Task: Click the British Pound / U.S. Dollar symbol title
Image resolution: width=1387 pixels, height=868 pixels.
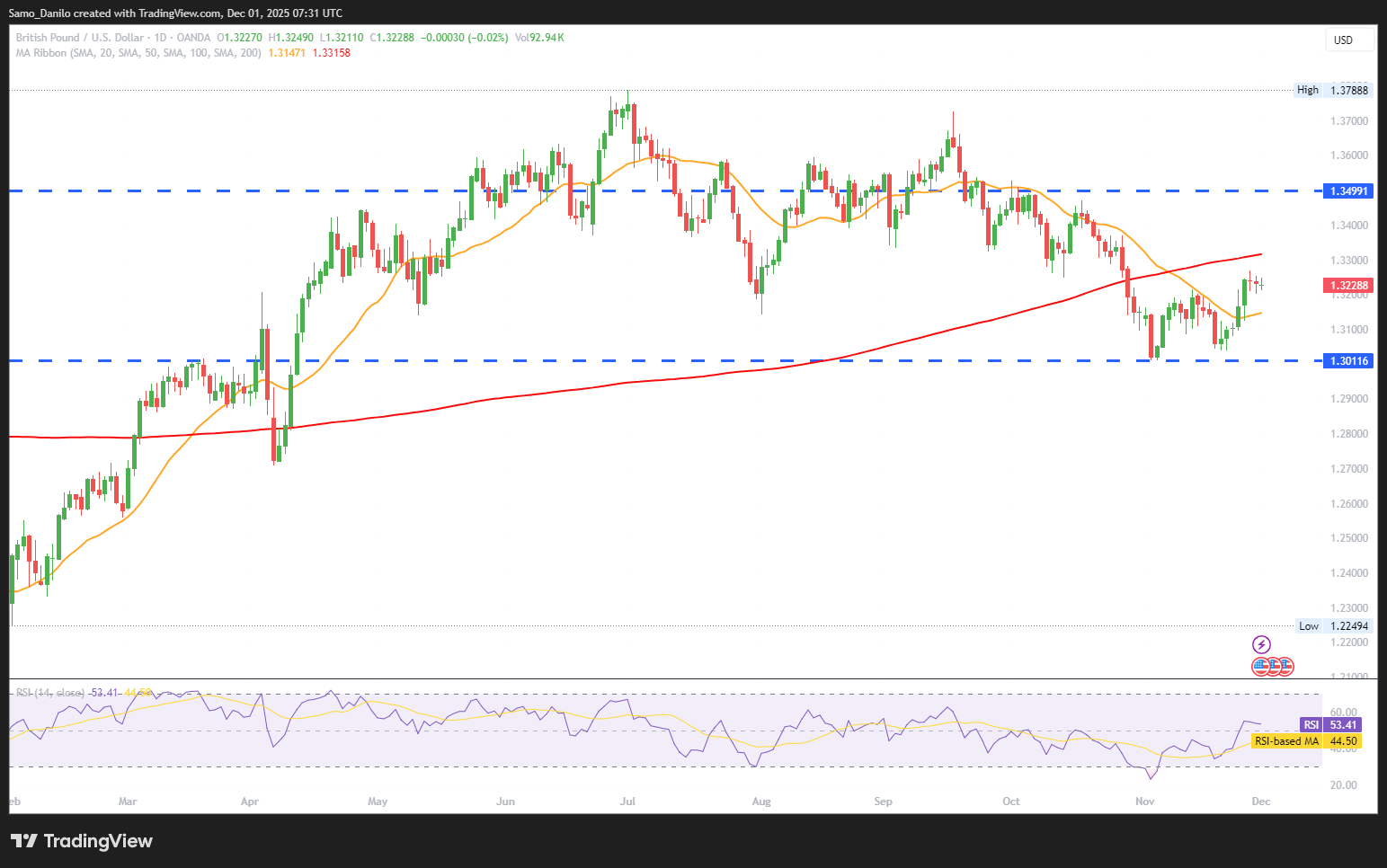Action: point(79,38)
